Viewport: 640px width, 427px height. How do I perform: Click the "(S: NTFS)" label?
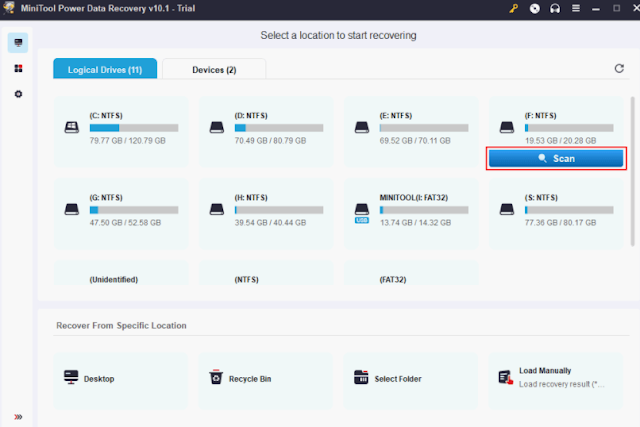(541, 198)
